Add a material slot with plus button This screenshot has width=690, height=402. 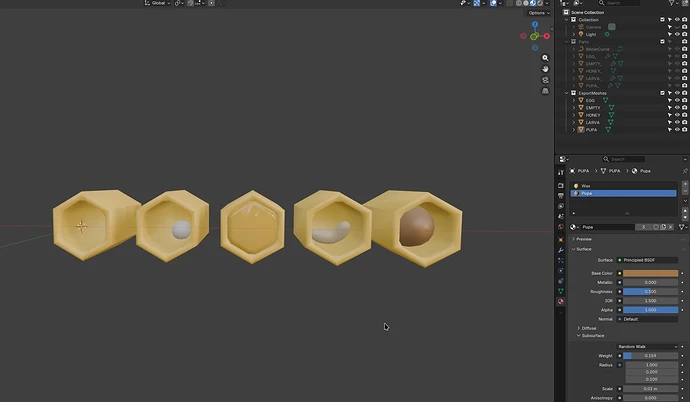click(x=685, y=184)
